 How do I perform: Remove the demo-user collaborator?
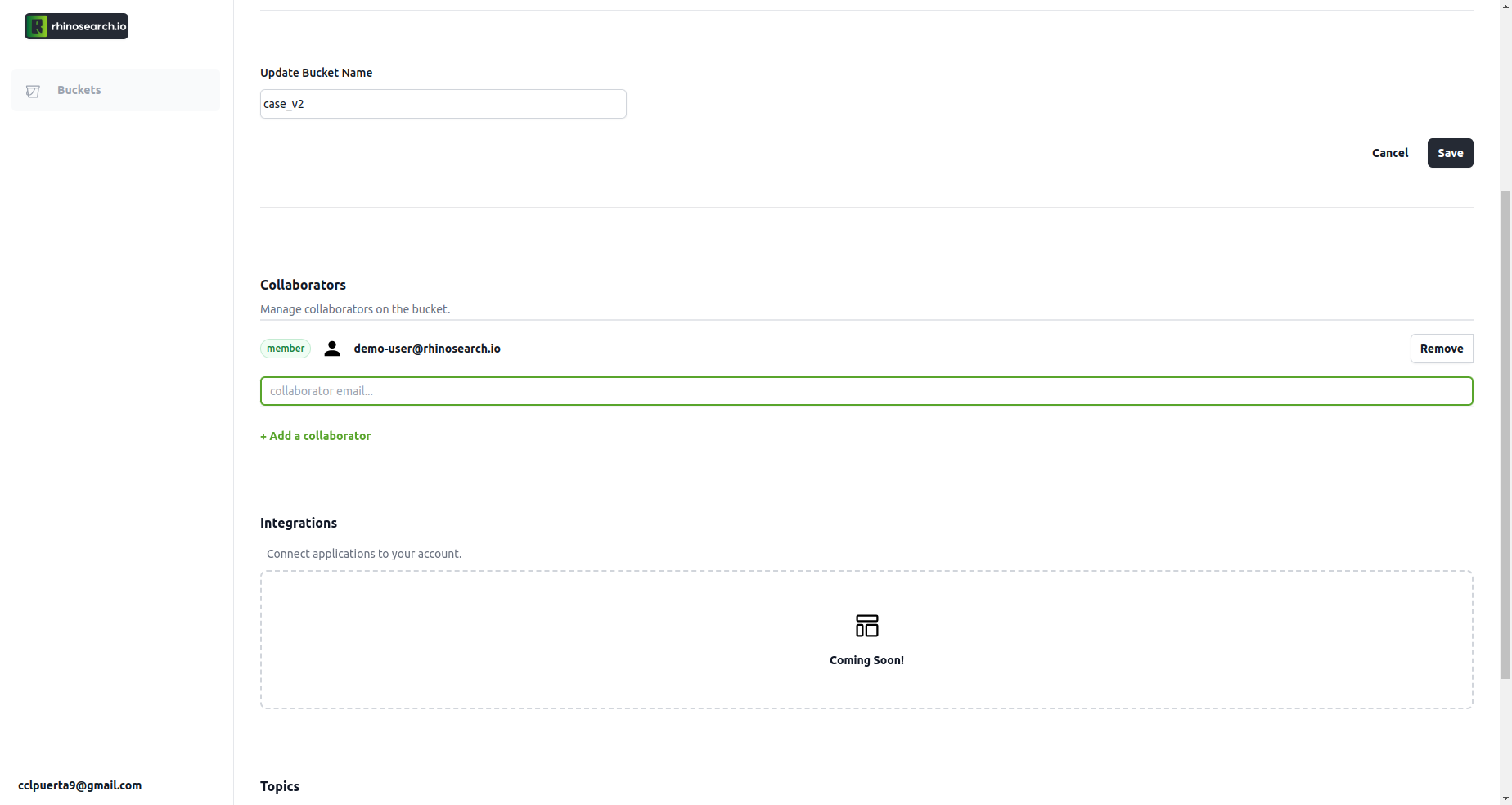click(1441, 349)
